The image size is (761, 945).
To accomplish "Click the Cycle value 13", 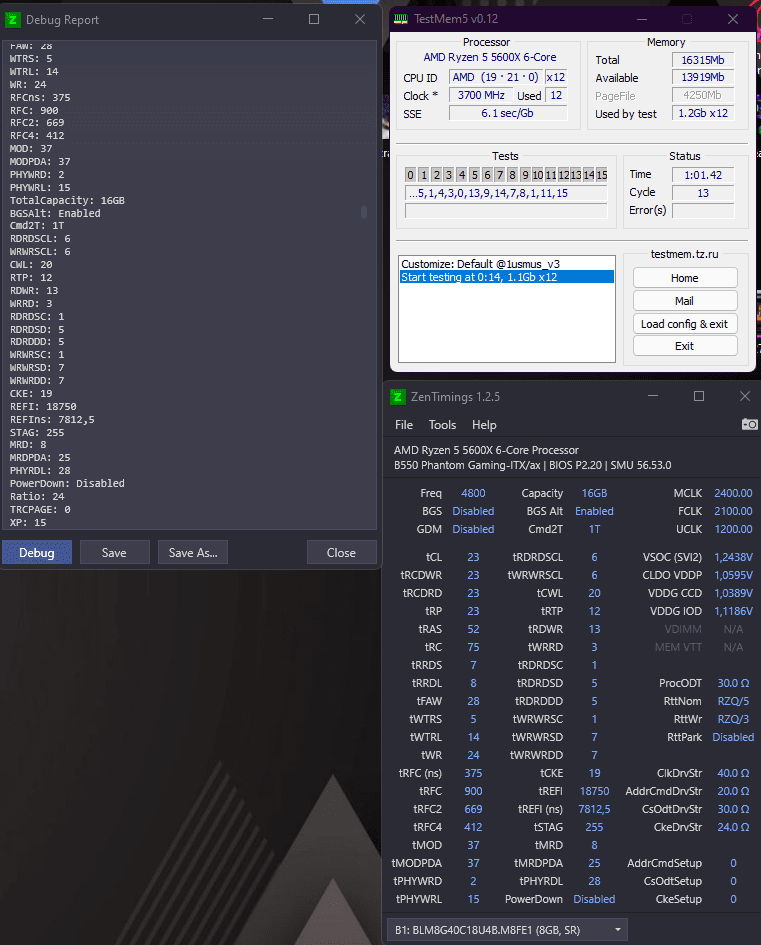I will click(703, 193).
